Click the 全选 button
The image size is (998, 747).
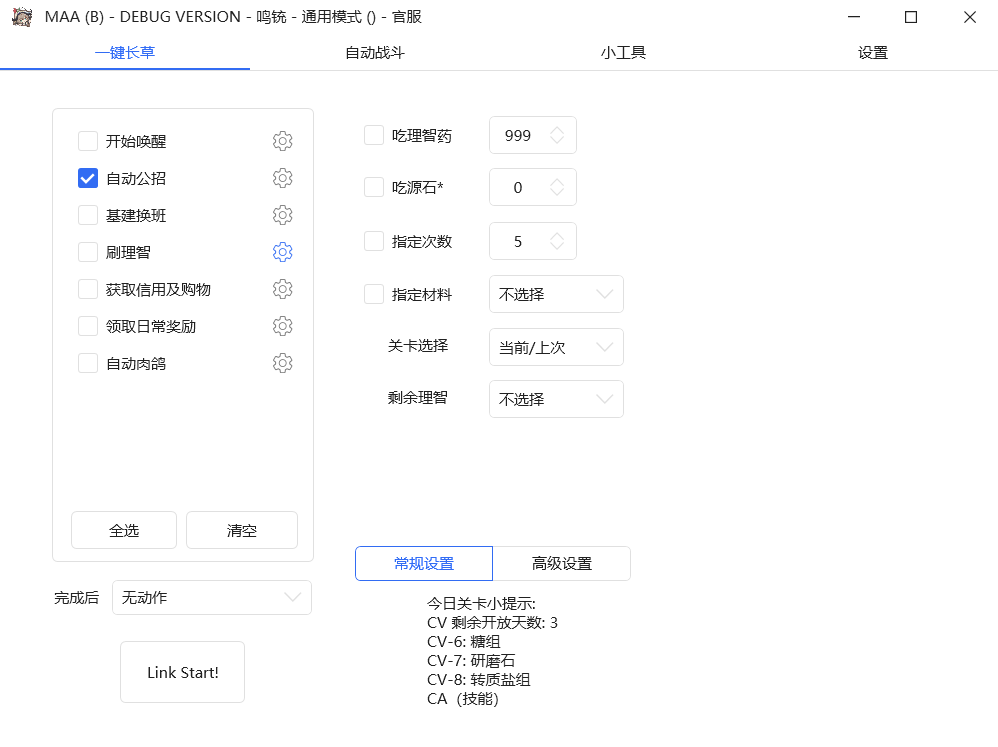click(123, 530)
